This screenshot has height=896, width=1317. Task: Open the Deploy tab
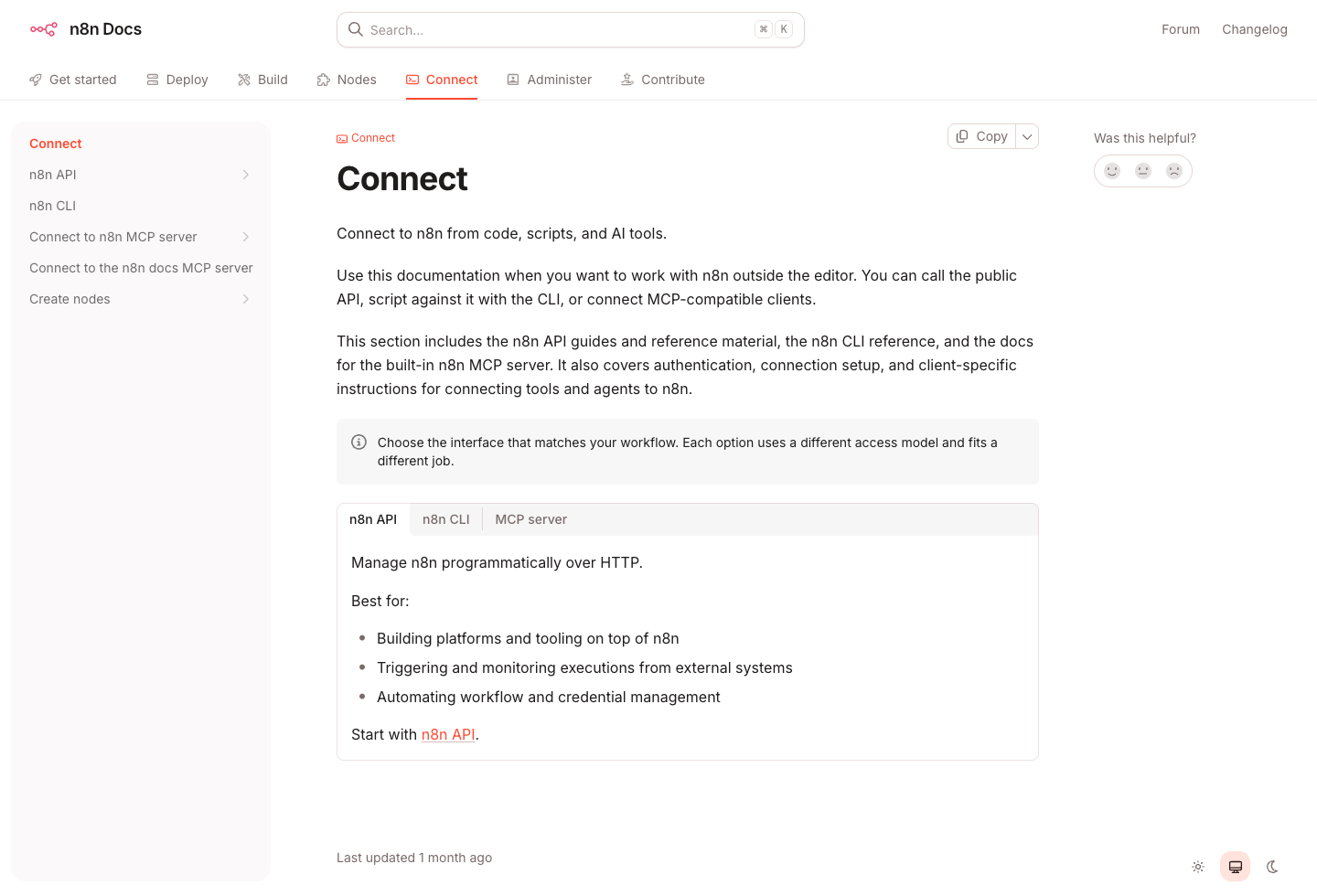[177, 80]
